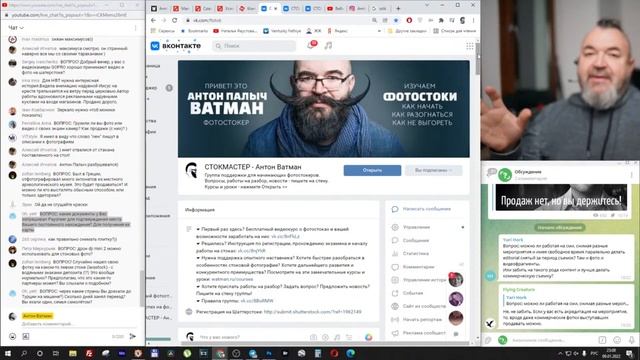The width and height of the screenshot is (640, 360).
Task: Open the Список для чтения
Action: pos(454,31)
